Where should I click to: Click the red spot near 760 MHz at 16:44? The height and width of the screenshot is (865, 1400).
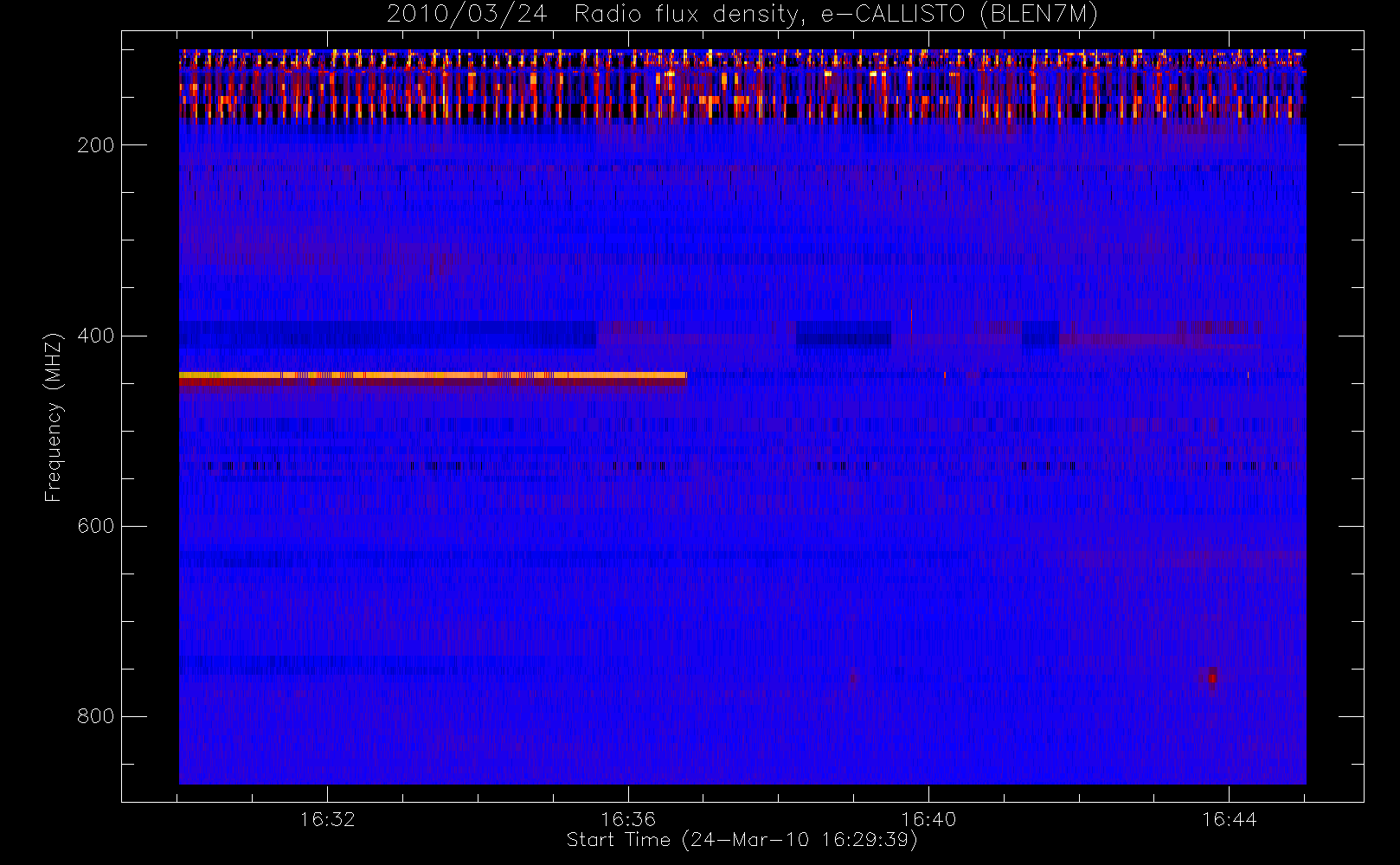(1211, 676)
